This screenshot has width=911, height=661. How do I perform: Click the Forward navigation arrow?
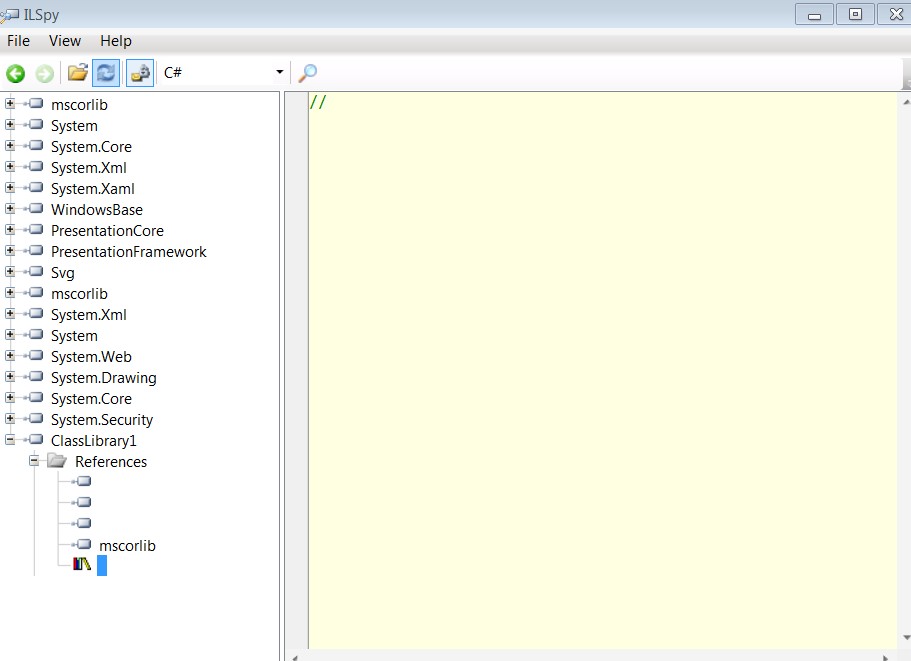coord(44,73)
